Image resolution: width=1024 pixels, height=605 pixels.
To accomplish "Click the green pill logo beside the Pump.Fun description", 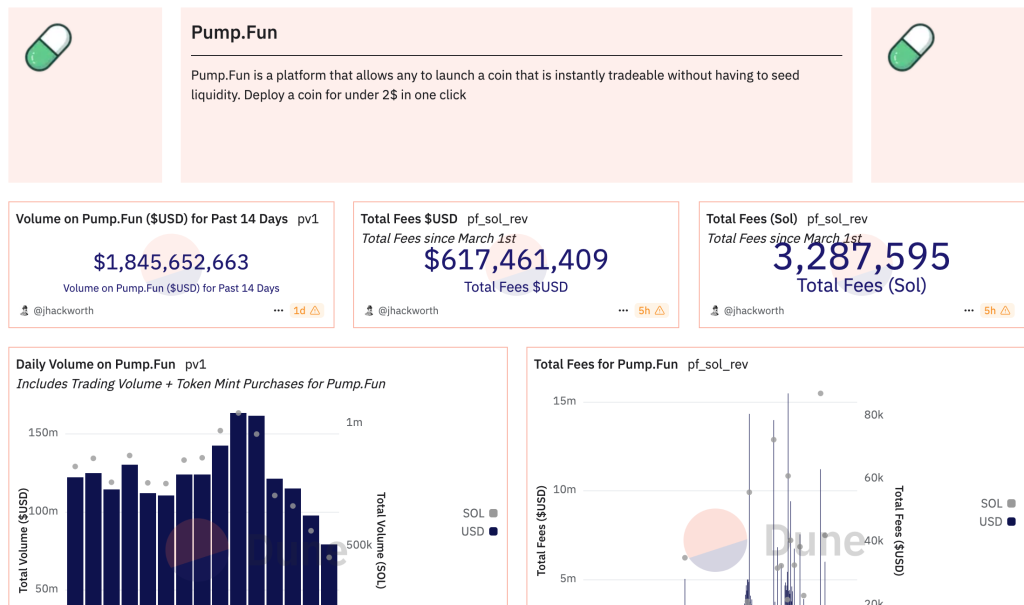I will (48, 47).
